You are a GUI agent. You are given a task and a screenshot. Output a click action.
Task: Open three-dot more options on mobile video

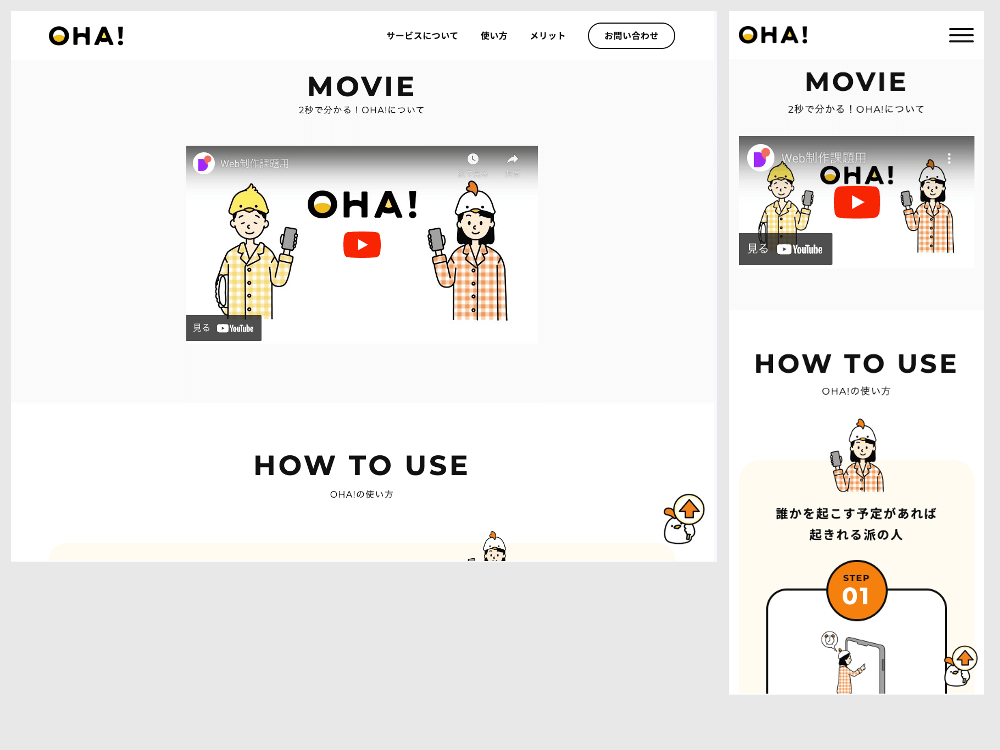[x=950, y=158]
